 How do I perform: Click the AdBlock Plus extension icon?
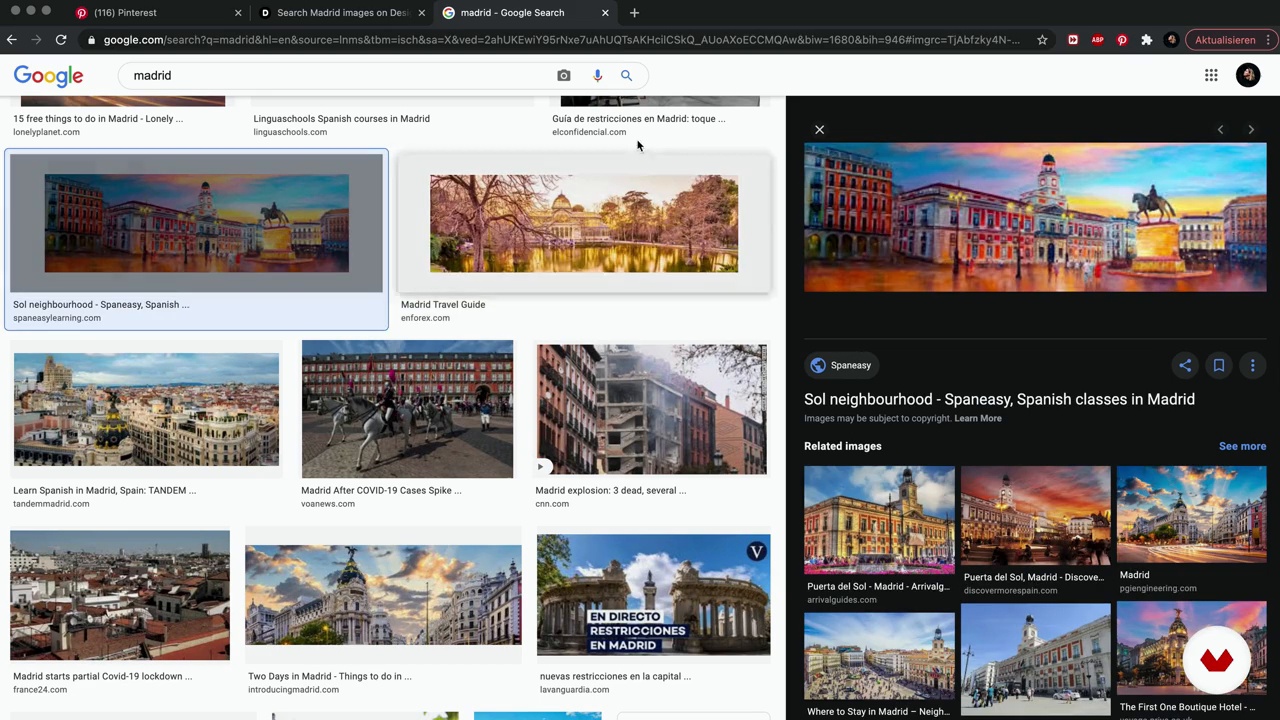1097,40
